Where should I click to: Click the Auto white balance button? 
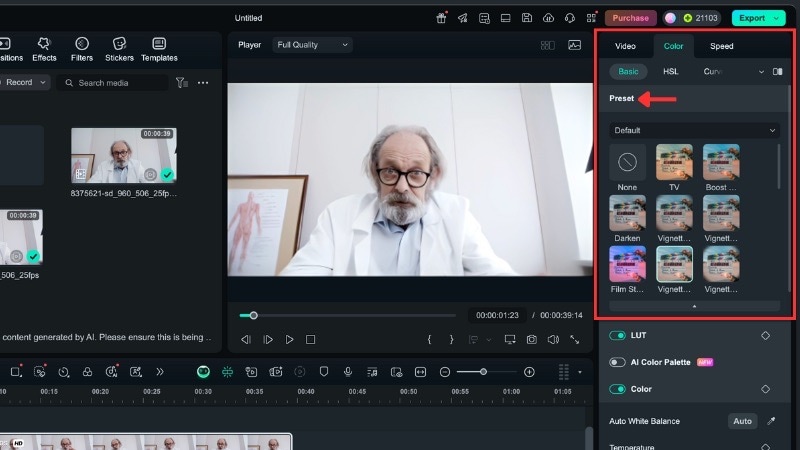pos(742,421)
